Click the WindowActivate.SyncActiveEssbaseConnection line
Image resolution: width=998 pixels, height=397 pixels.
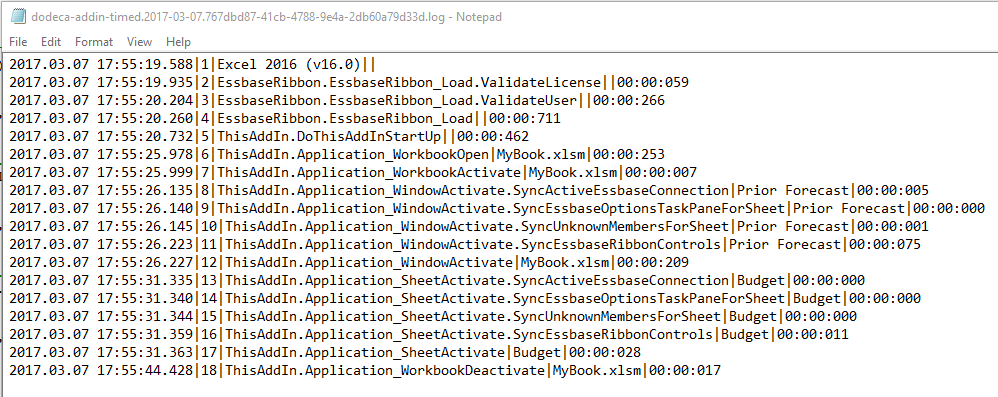469,190
